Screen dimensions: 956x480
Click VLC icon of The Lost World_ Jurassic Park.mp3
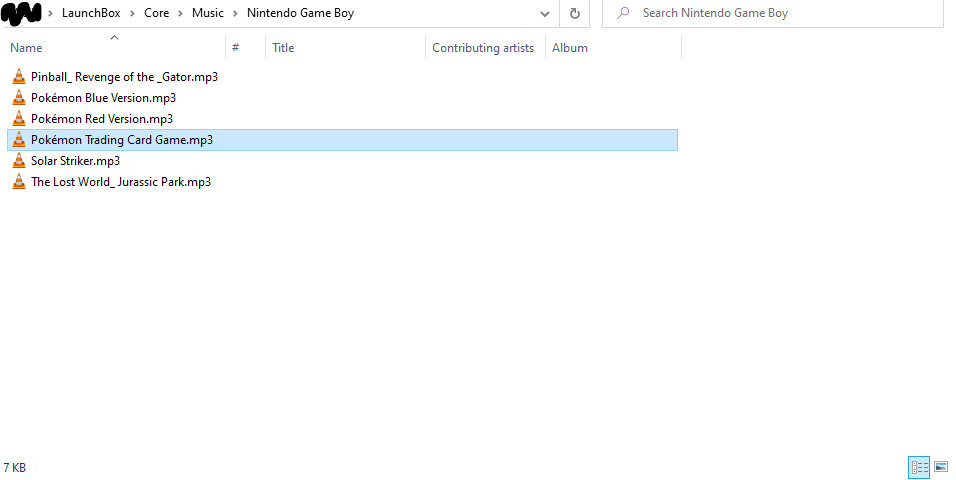pos(19,182)
